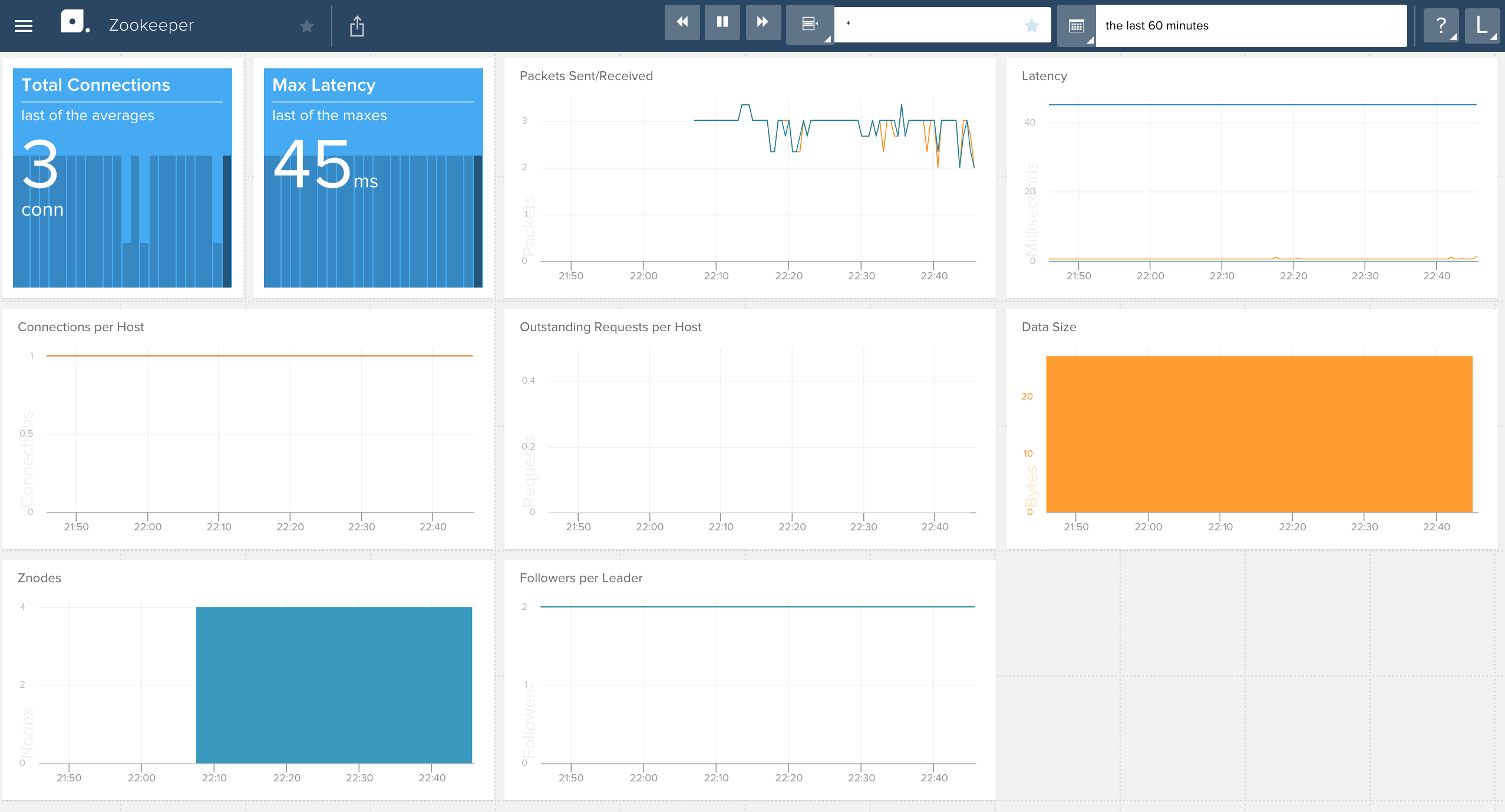Save filter using the star icon

1032,25
